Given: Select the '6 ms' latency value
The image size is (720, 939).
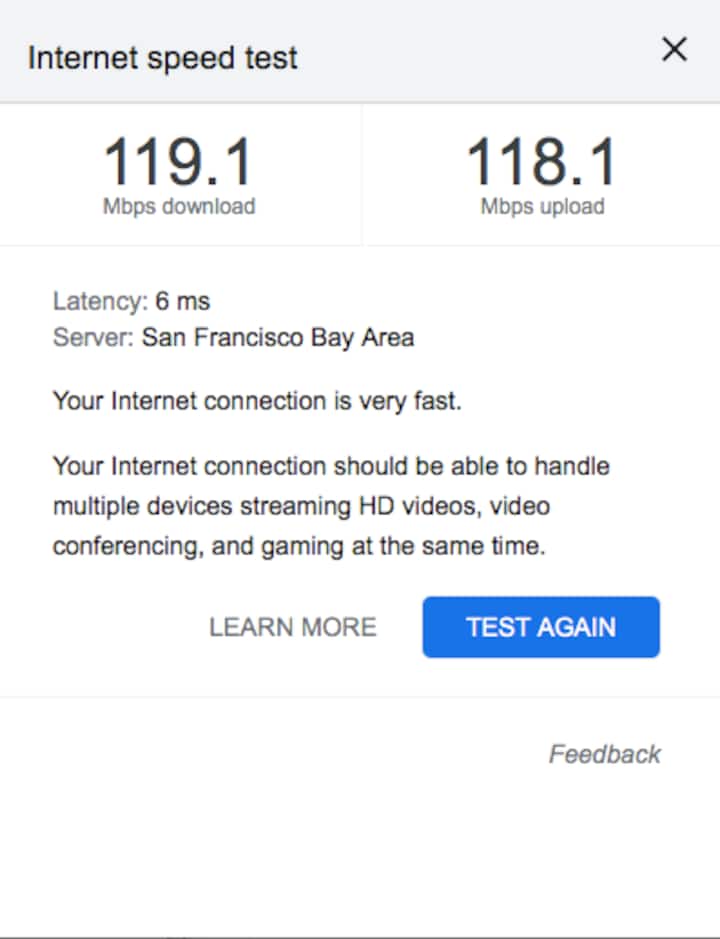Looking at the screenshot, I should click(x=183, y=301).
